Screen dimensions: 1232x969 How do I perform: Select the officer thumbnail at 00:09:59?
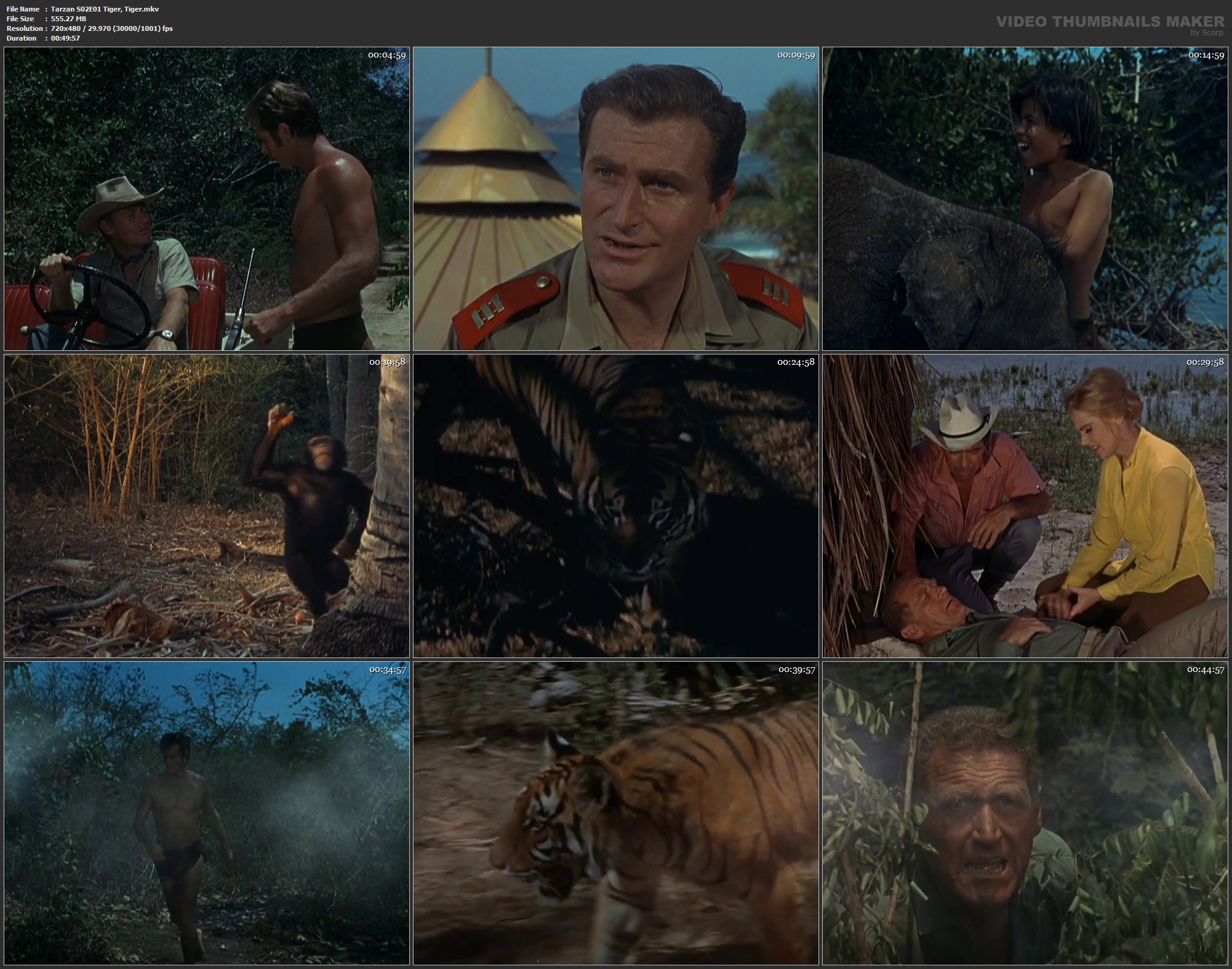(x=615, y=199)
